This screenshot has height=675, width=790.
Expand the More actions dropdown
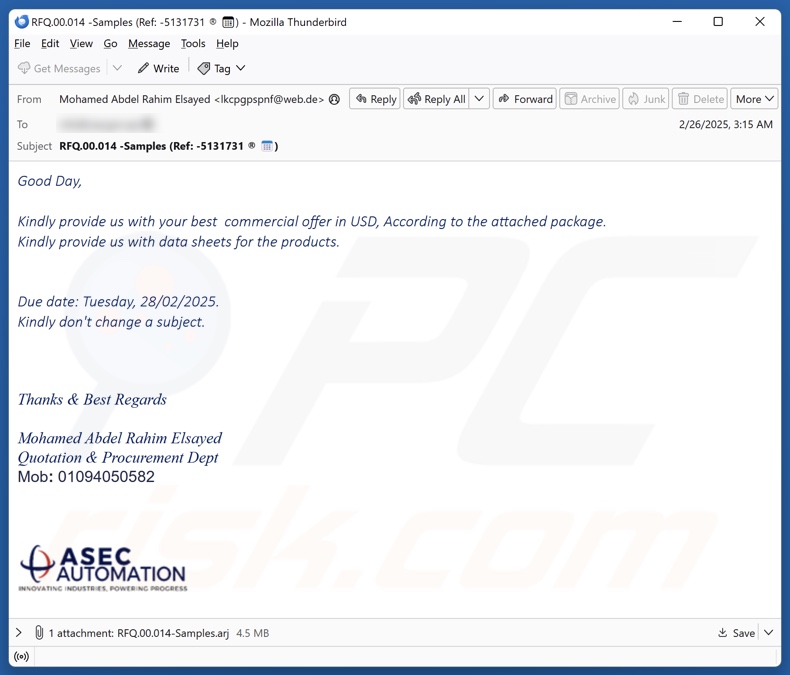pyautogui.click(x=754, y=99)
